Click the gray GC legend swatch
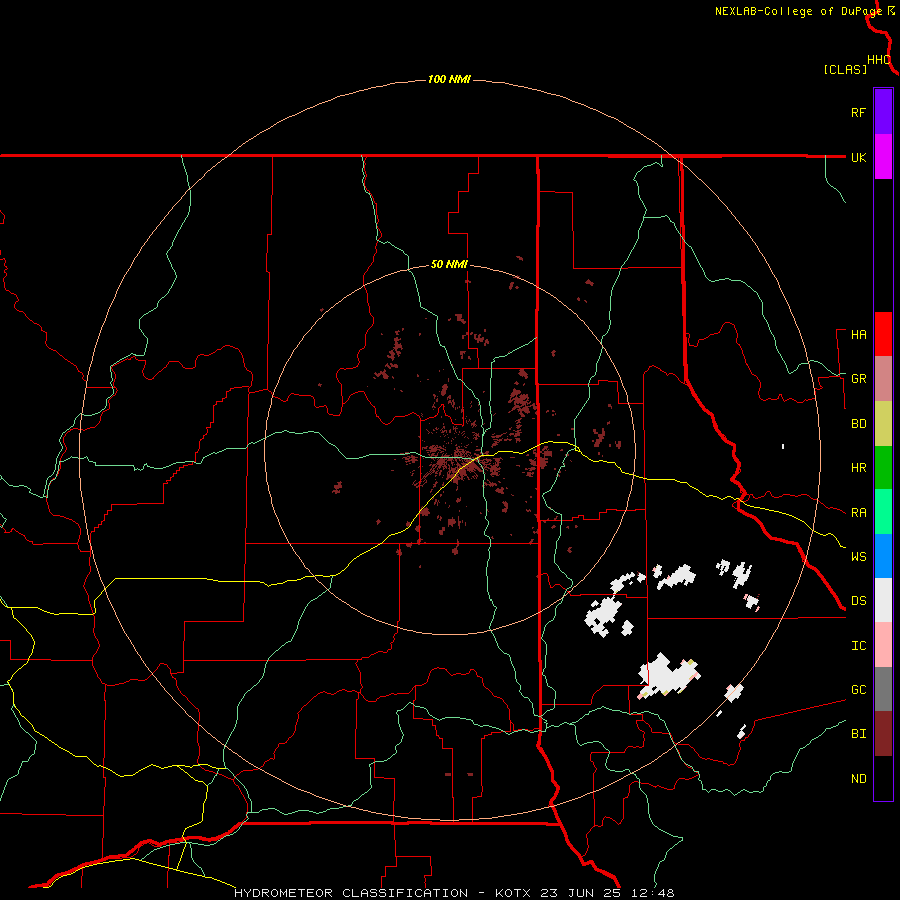The height and width of the screenshot is (900, 900). click(883, 689)
